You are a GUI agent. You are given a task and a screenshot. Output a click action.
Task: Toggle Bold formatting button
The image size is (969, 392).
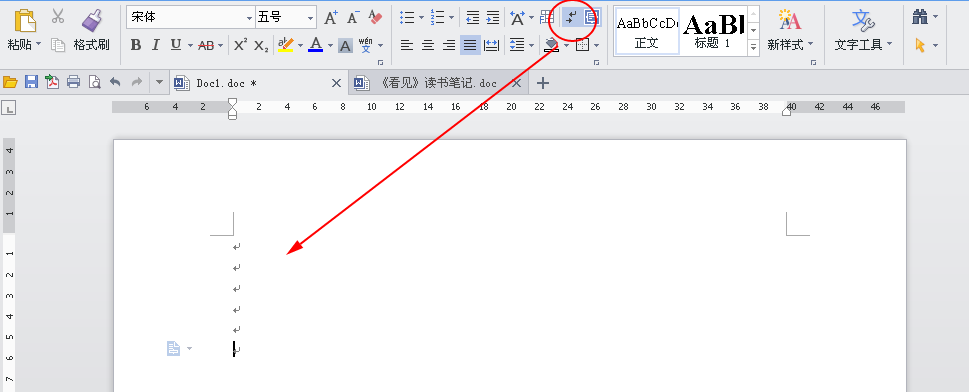pyautogui.click(x=136, y=45)
